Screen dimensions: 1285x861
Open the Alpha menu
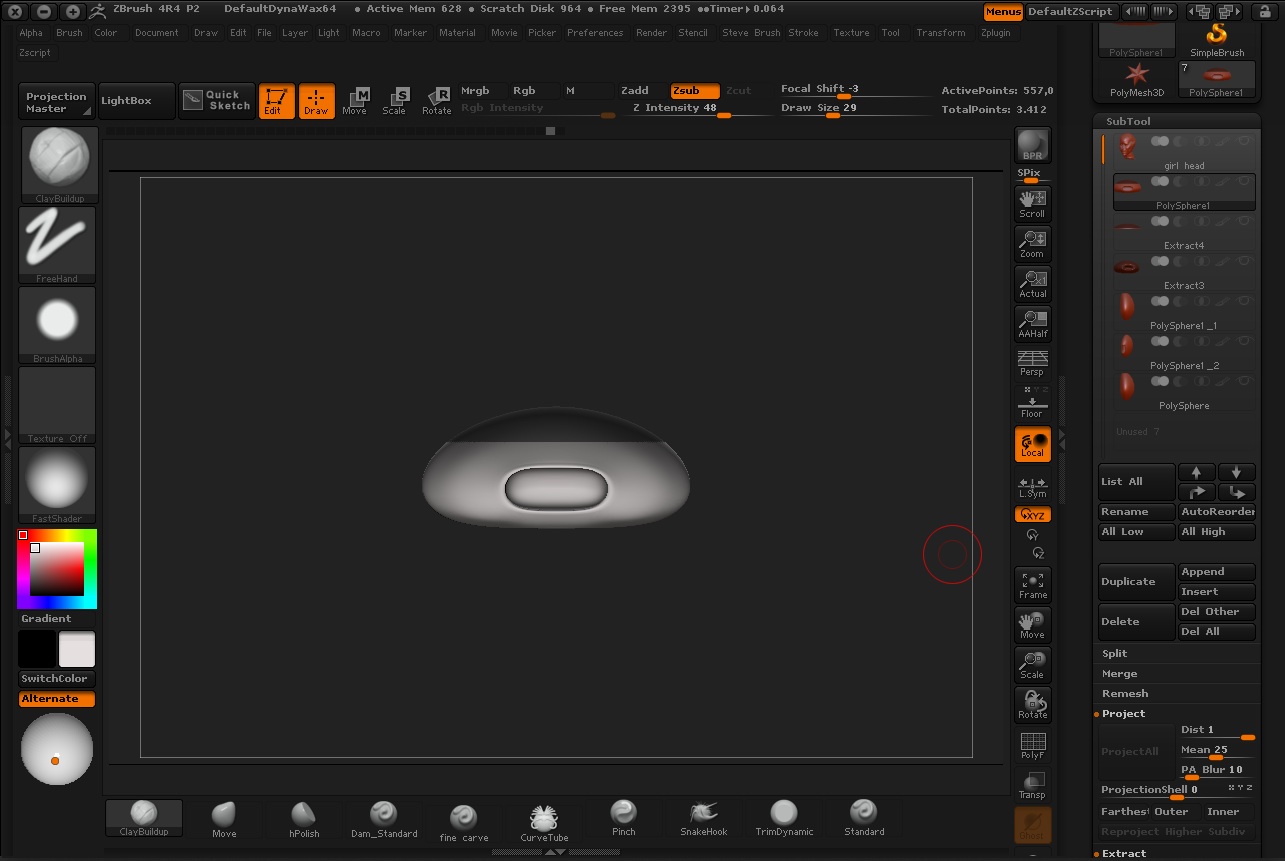pyautogui.click(x=31, y=33)
